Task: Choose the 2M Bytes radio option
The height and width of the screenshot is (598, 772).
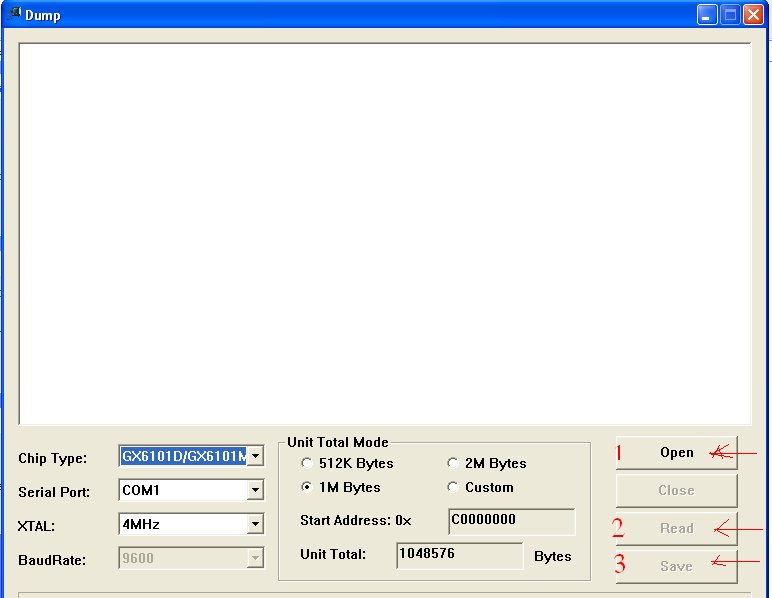Action: [x=452, y=463]
